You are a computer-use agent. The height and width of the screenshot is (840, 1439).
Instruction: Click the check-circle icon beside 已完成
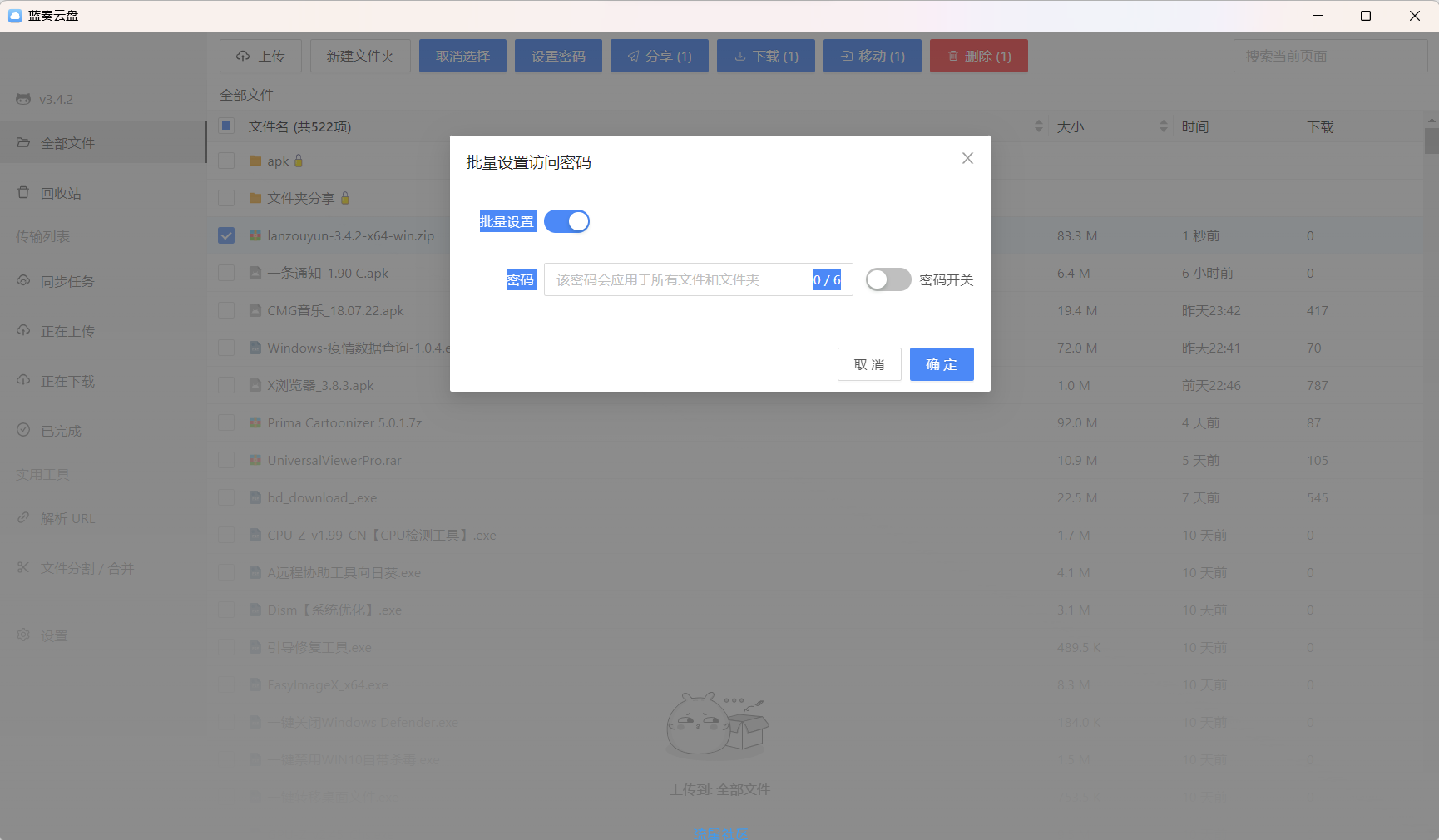pyautogui.click(x=23, y=430)
